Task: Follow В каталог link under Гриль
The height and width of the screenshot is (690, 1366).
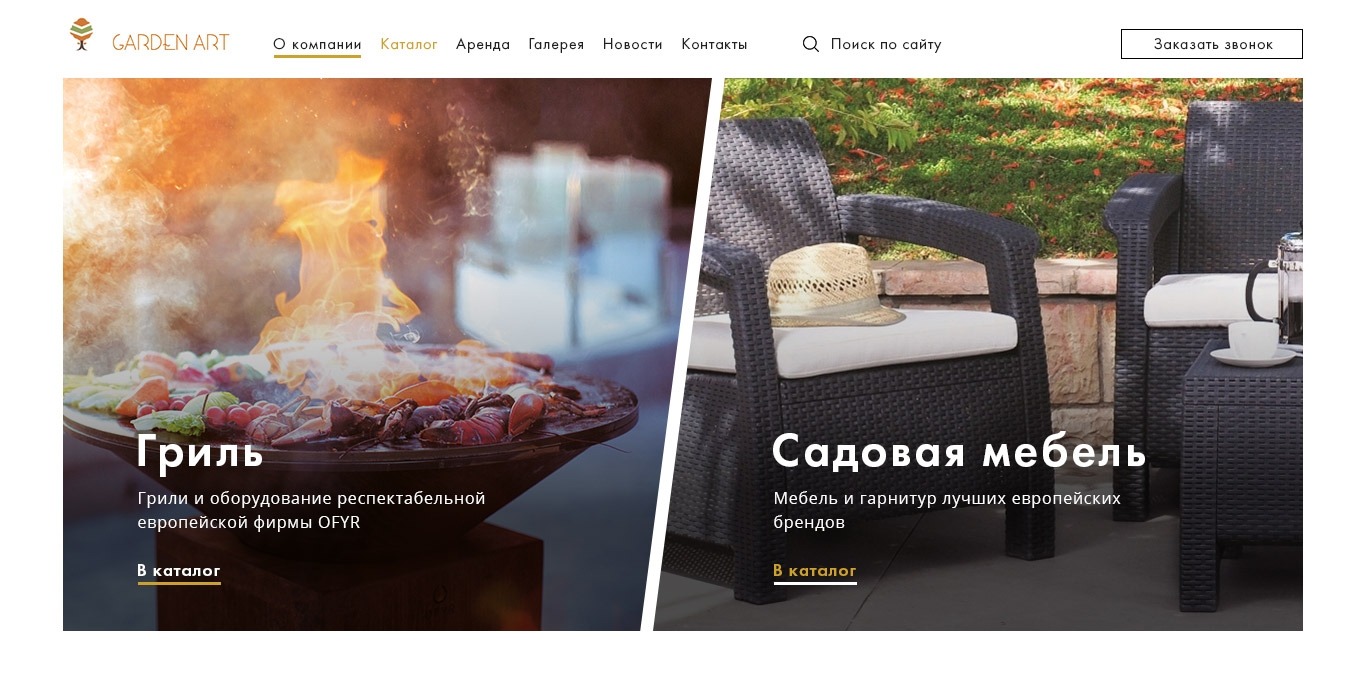Action: [179, 571]
